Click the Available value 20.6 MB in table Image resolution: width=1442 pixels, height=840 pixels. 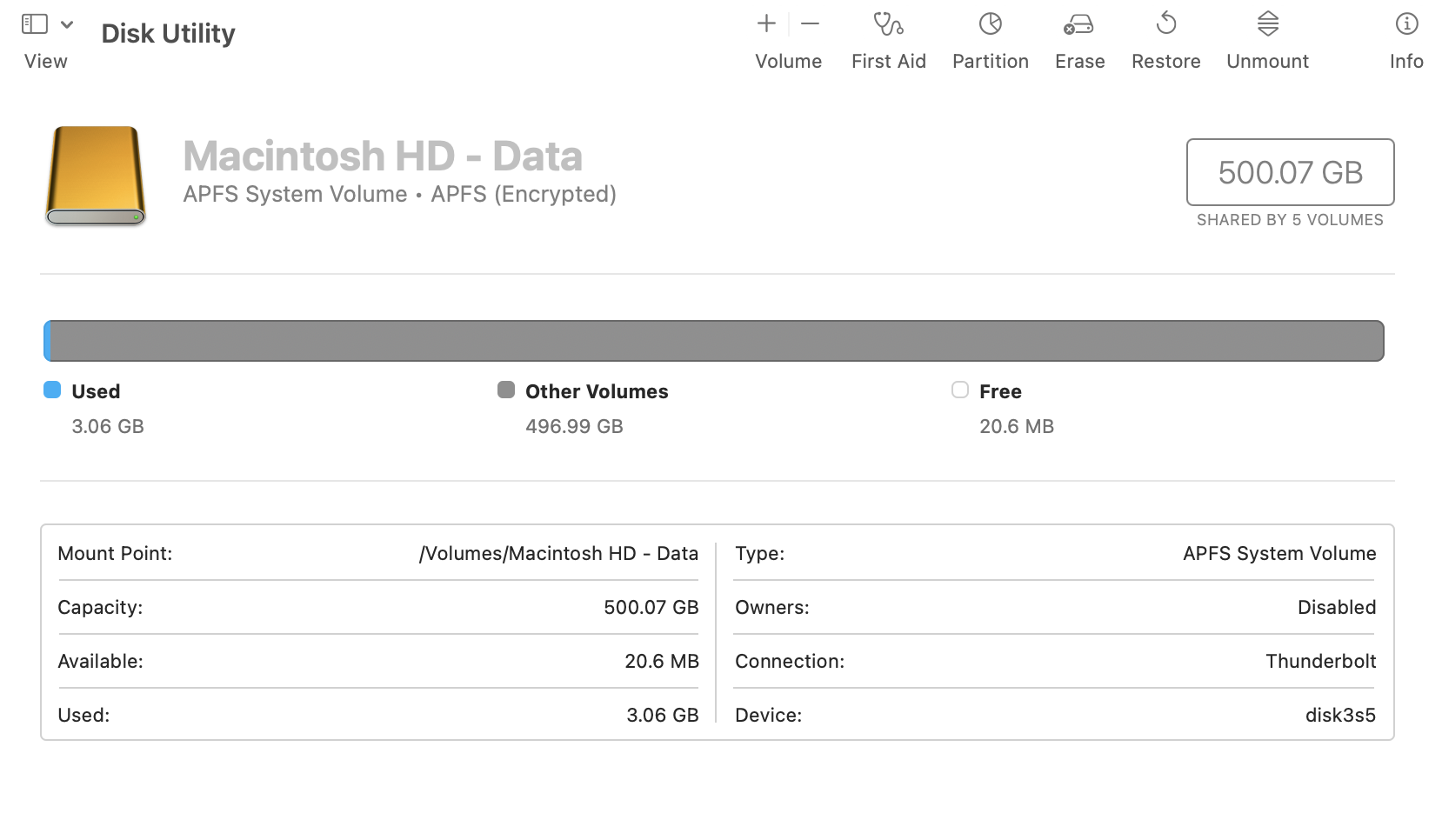tap(662, 662)
